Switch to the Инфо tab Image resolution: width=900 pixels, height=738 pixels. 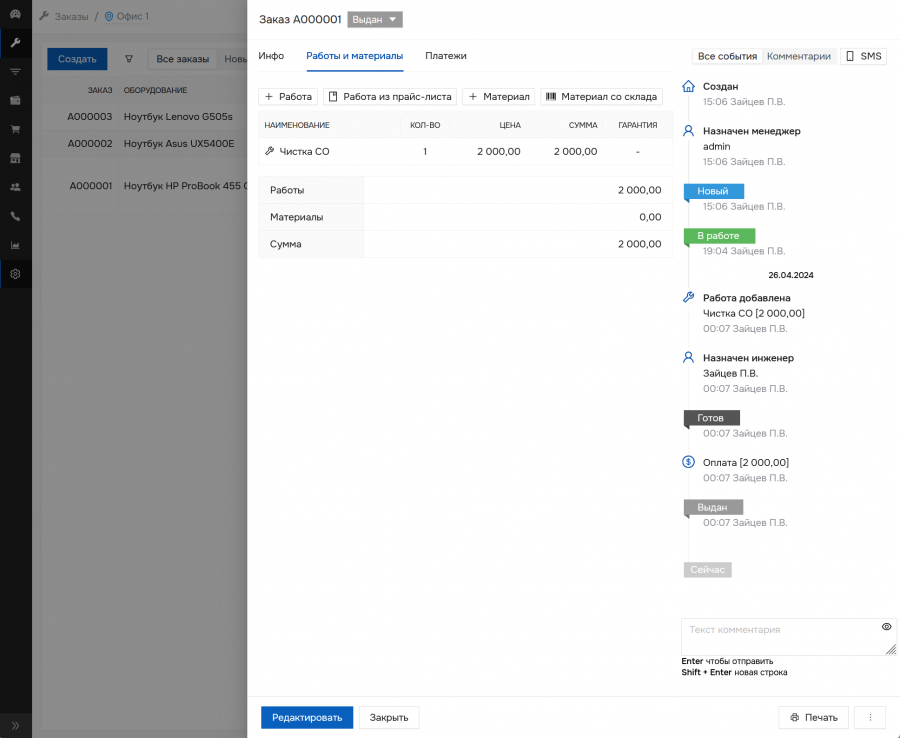click(x=271, y=56)
